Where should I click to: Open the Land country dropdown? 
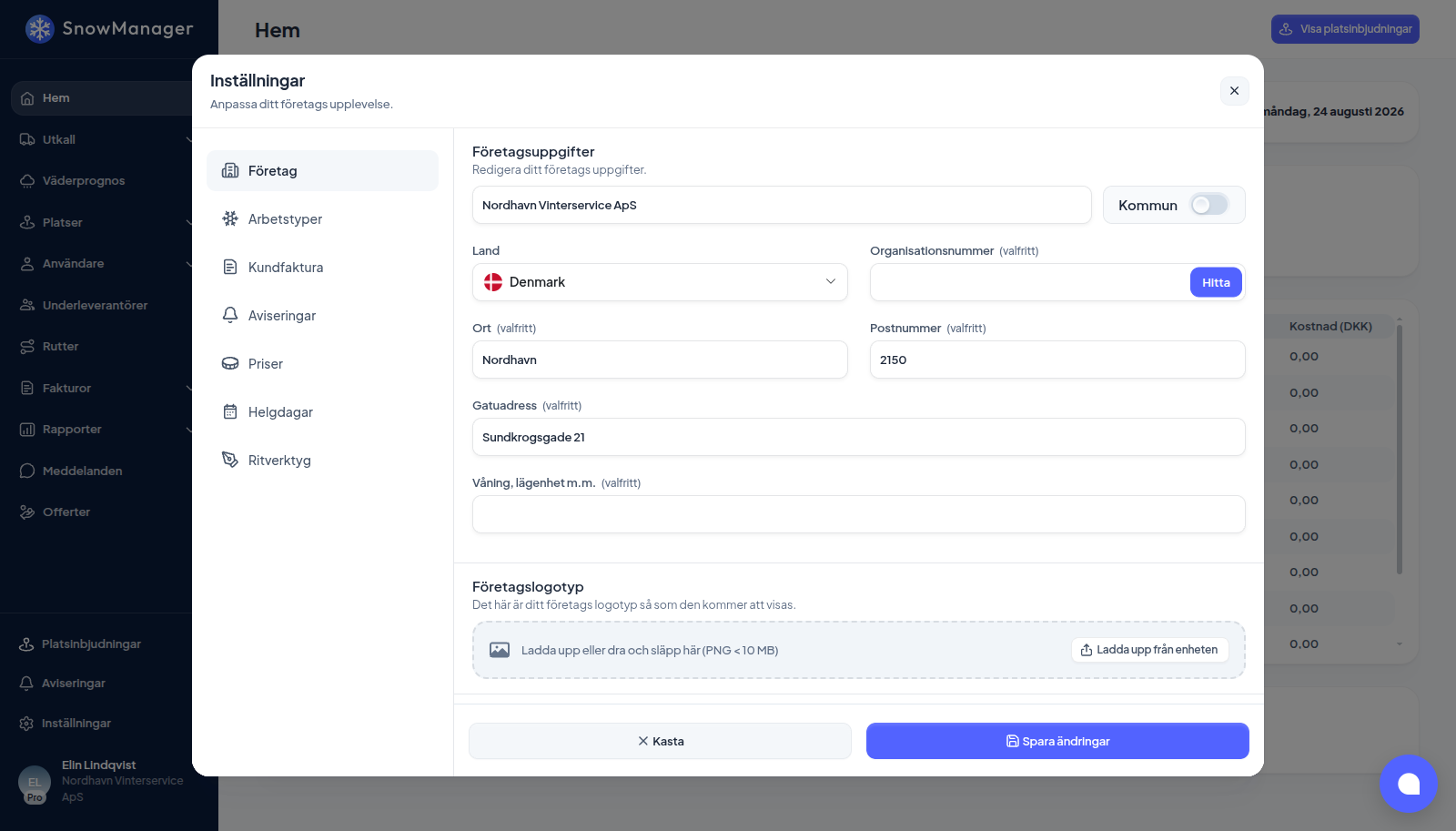pyautogui.click(x=660, y=282)
